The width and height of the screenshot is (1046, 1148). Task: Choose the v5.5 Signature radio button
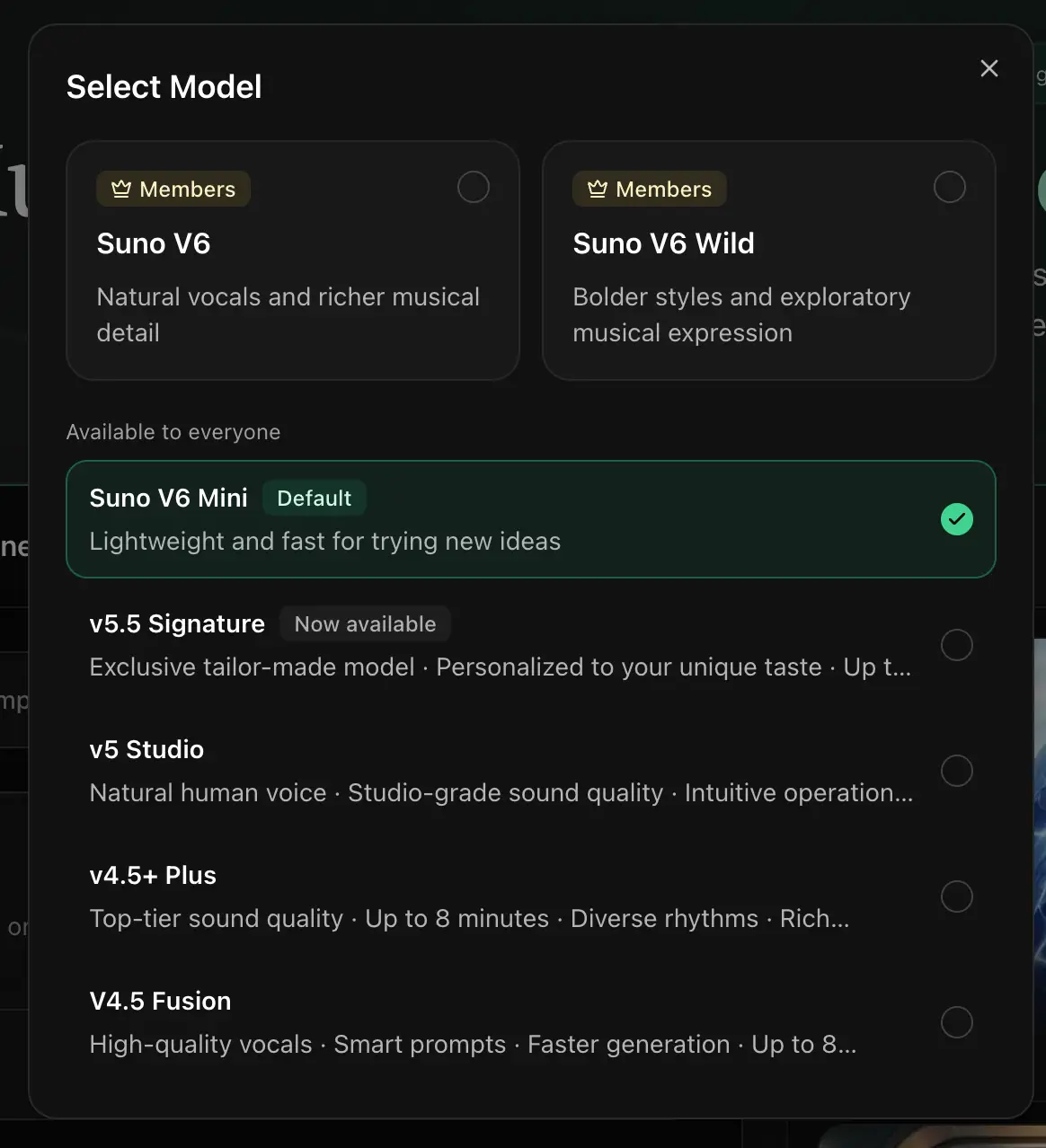click(x=957, y=645)
